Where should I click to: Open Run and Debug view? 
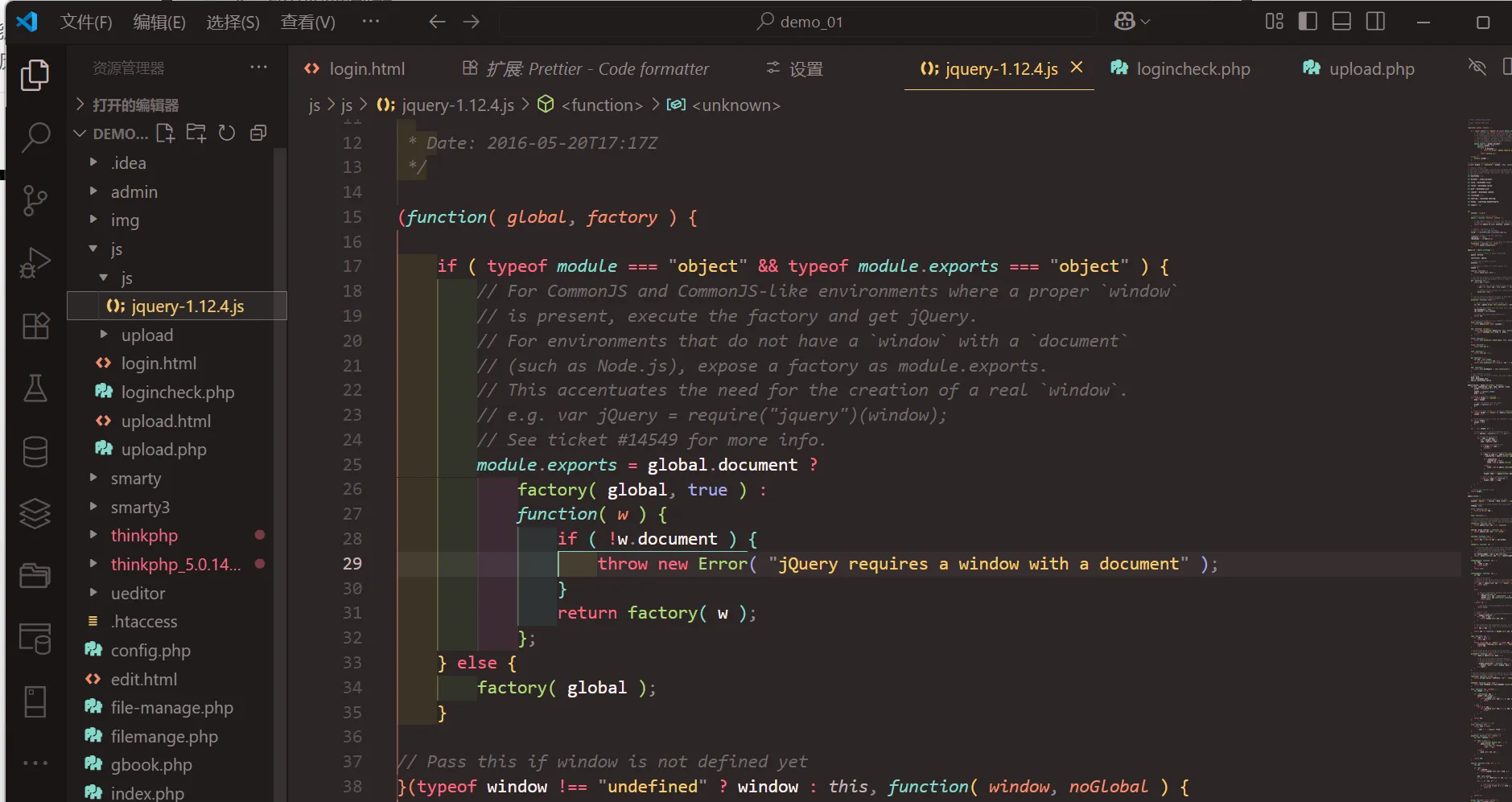click(35, 263)
